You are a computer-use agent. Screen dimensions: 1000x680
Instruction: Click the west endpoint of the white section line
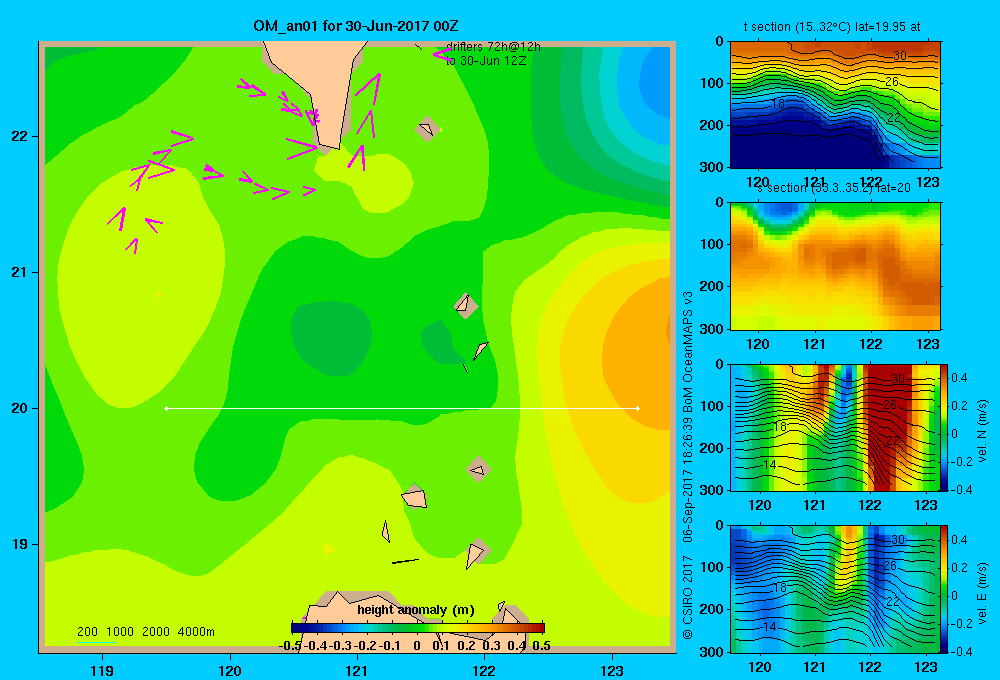(x=166, y=408)
